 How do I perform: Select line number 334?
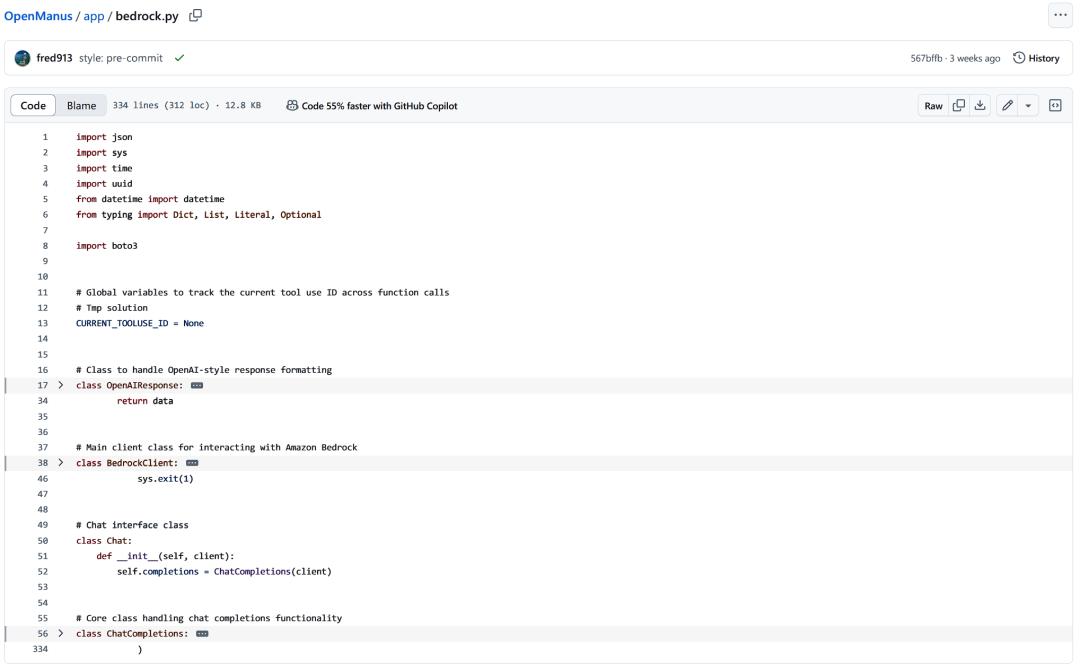41,649
